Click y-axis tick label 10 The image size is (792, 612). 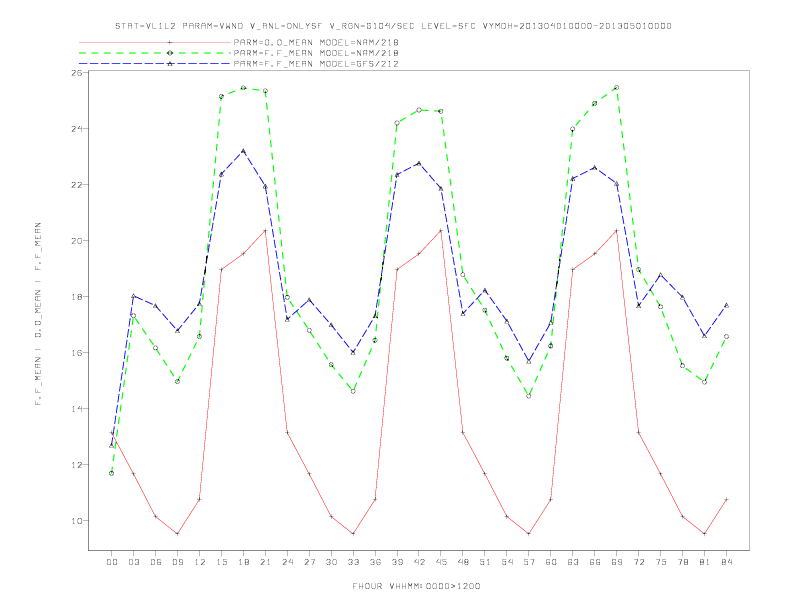click(77, 521)
